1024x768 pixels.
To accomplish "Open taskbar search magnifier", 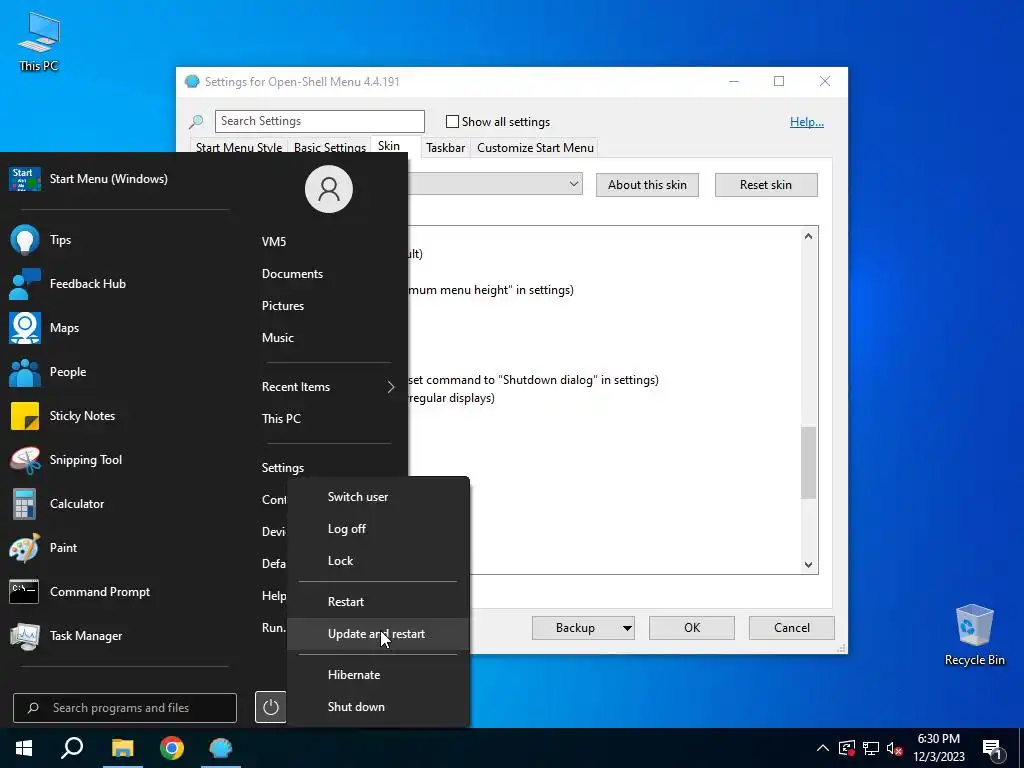I will point(72,748).
